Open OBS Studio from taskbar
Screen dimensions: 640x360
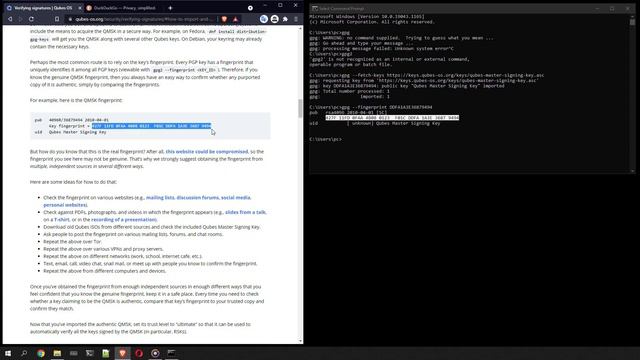click(x=155, y=353)
